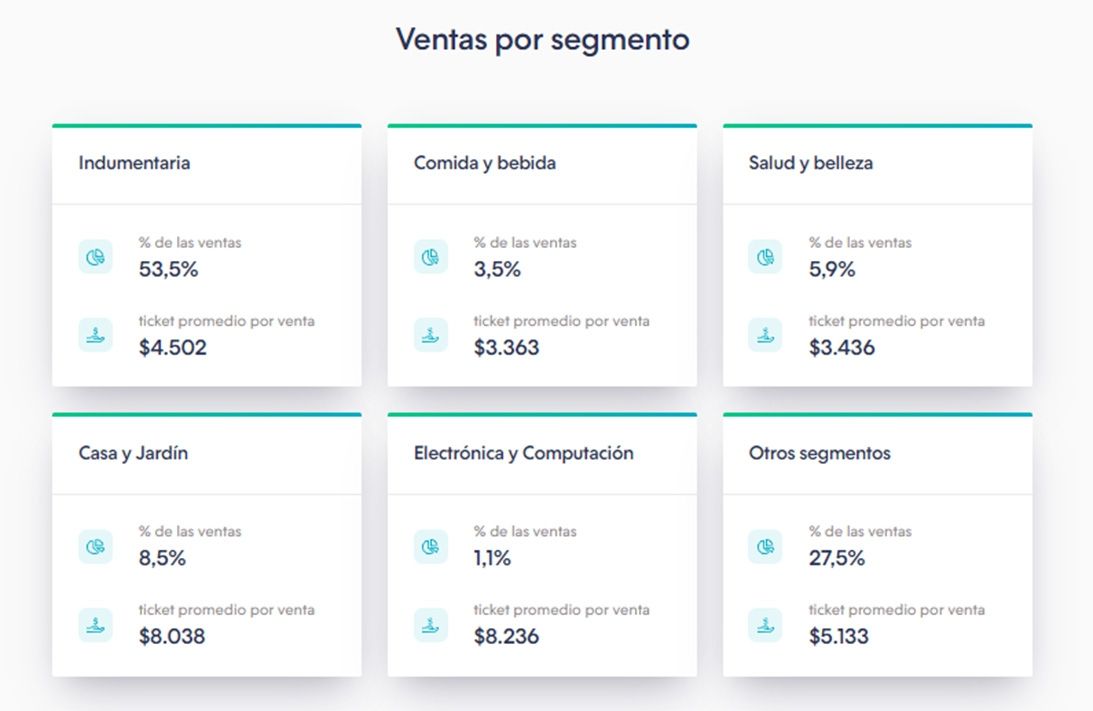This screenshot has width=1093, height=711.
Task: Click the ticket hand icon in Indumentaria card
Action: (96, 335)
